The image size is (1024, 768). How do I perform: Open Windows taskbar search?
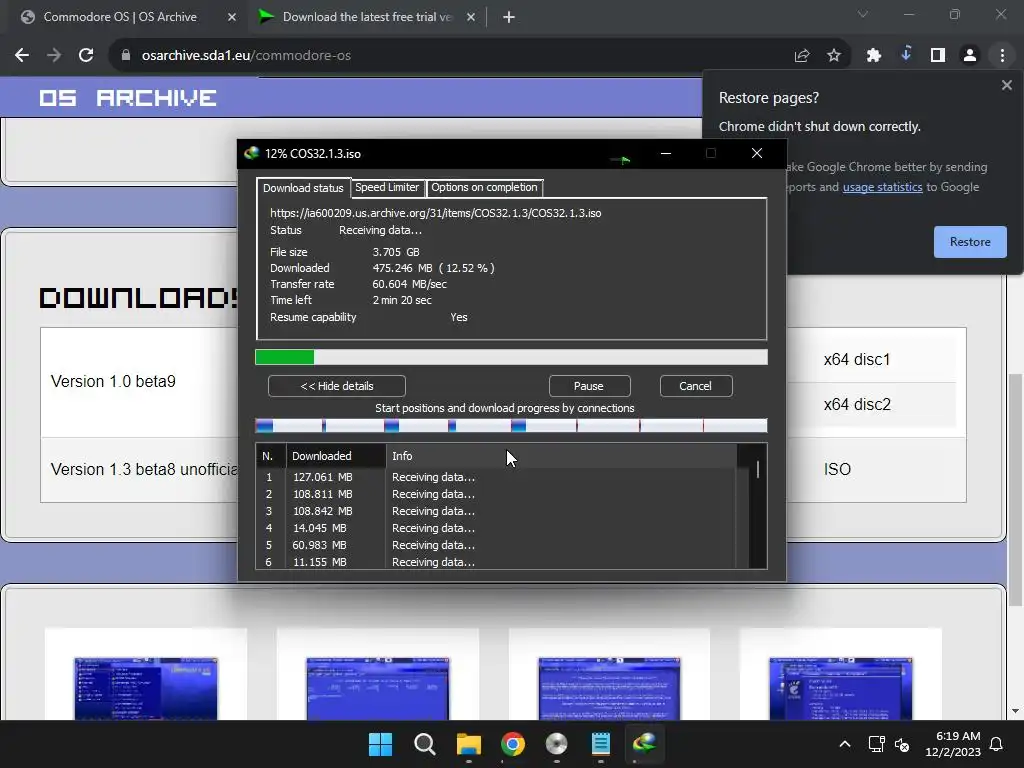point(424,744)
